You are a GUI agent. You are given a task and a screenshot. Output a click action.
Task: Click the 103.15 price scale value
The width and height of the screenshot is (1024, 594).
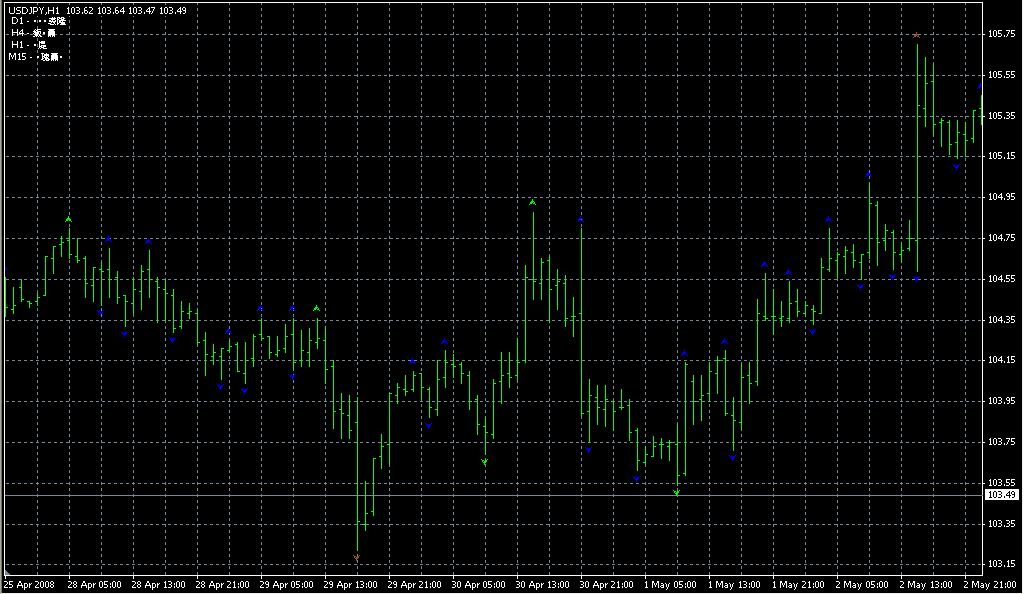coord(1001,563)
